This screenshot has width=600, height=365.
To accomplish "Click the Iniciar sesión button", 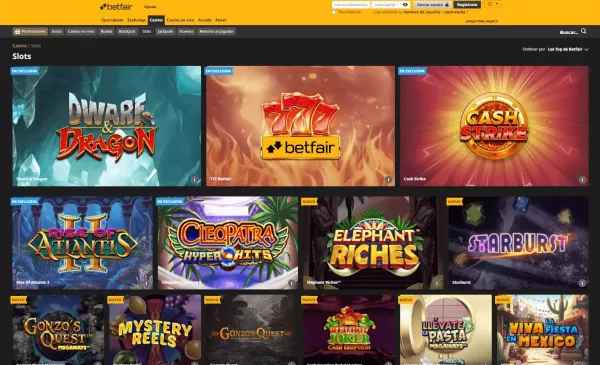I will (433, 5).
